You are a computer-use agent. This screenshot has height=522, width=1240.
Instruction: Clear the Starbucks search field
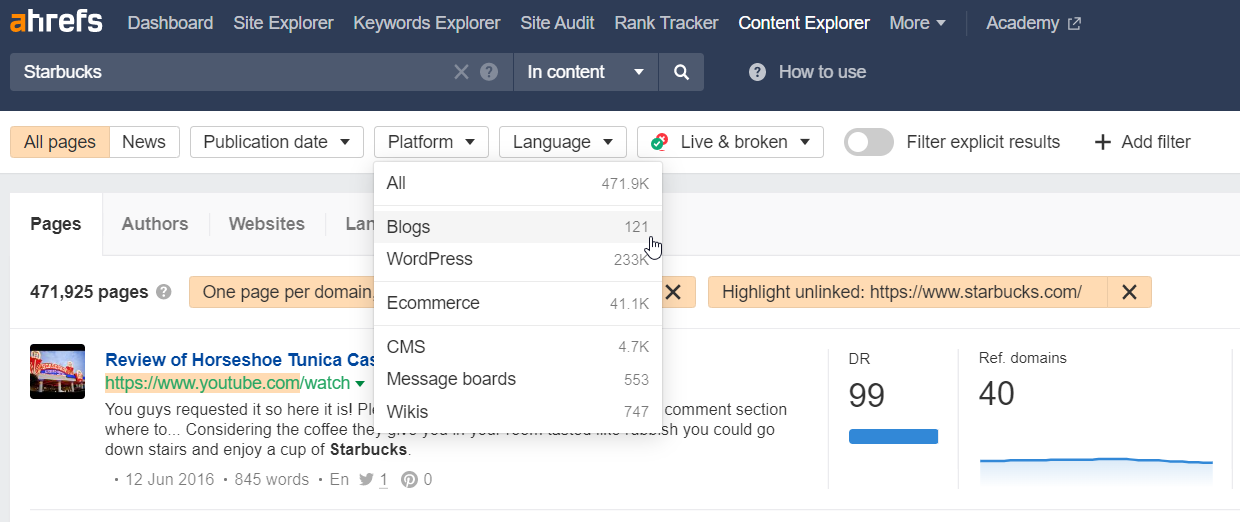pyautogui.click(x=461, y=72)
